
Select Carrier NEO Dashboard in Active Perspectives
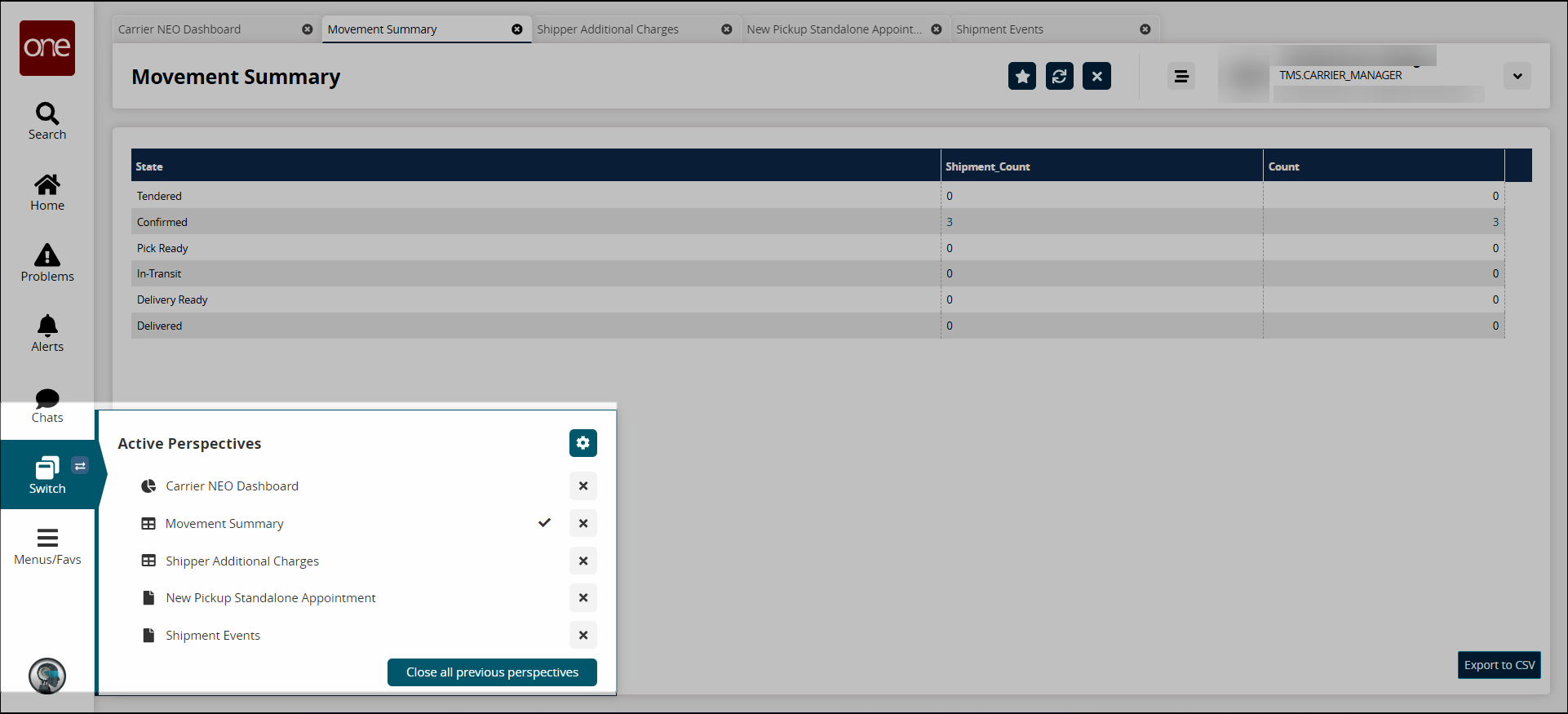point(233,486)
